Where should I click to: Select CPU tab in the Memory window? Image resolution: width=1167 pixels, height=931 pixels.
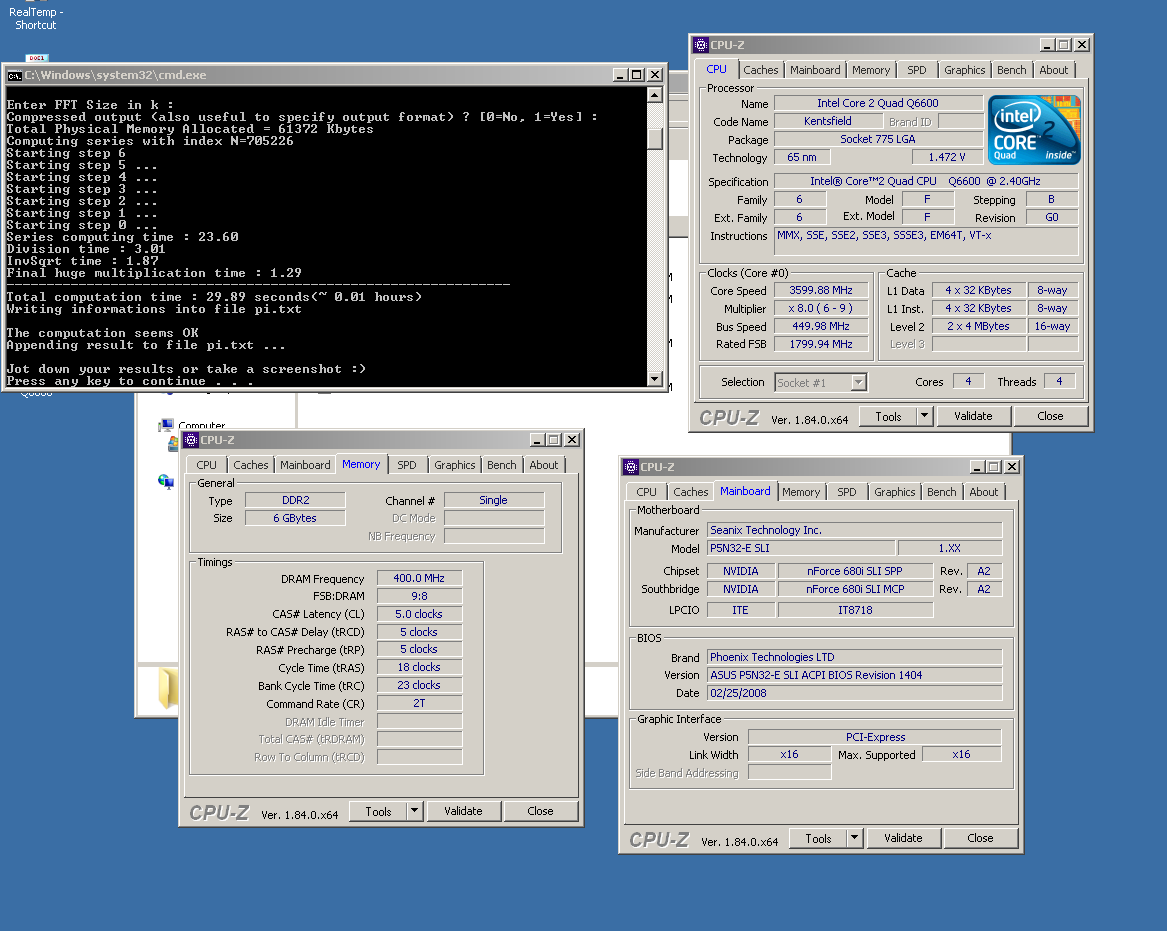[x=206, y=465]
